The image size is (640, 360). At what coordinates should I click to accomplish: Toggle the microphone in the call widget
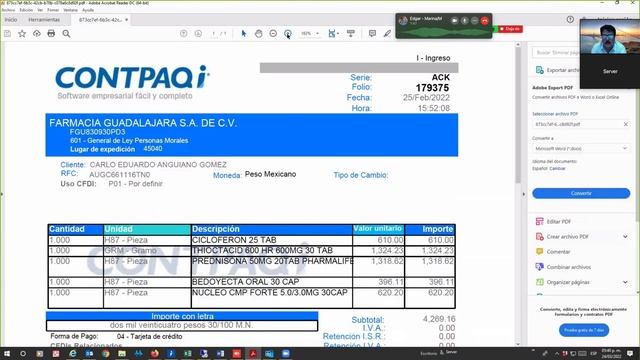(x=464, y=20)
